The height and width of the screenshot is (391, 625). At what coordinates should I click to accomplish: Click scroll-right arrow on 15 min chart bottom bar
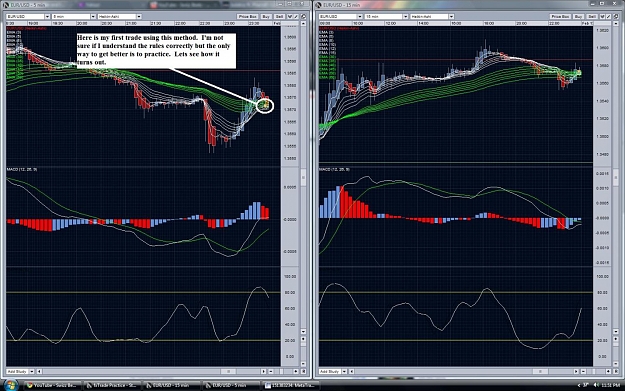[x=576, y=371]
